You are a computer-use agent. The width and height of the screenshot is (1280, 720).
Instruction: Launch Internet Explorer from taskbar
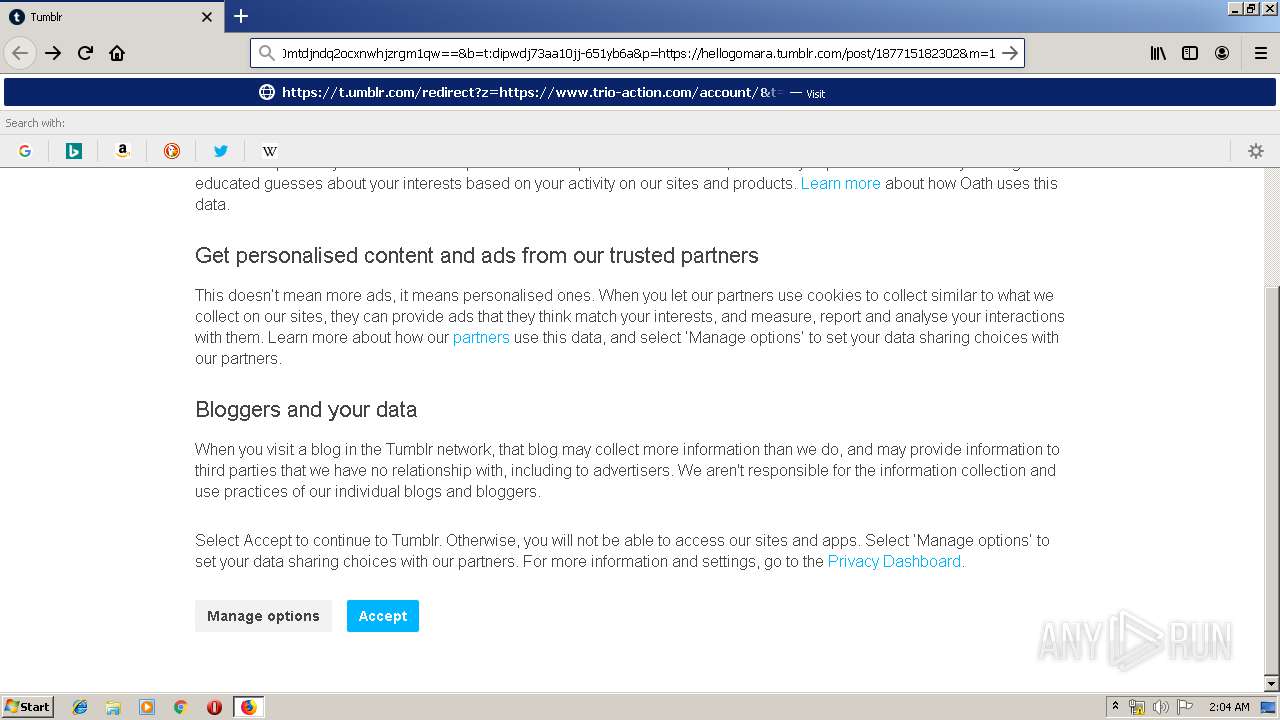(80, 707)
